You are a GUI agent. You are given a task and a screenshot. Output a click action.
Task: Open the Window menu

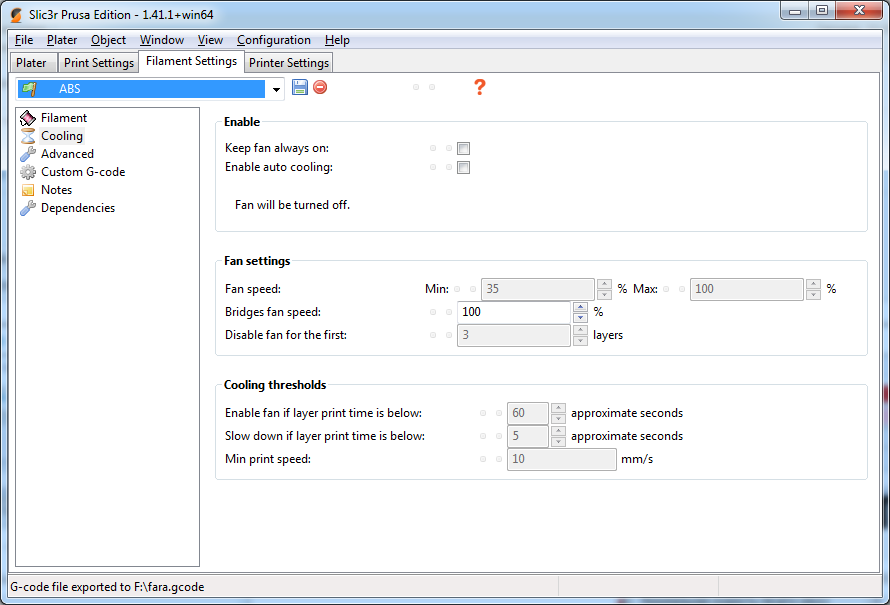[x=162, y=40]
